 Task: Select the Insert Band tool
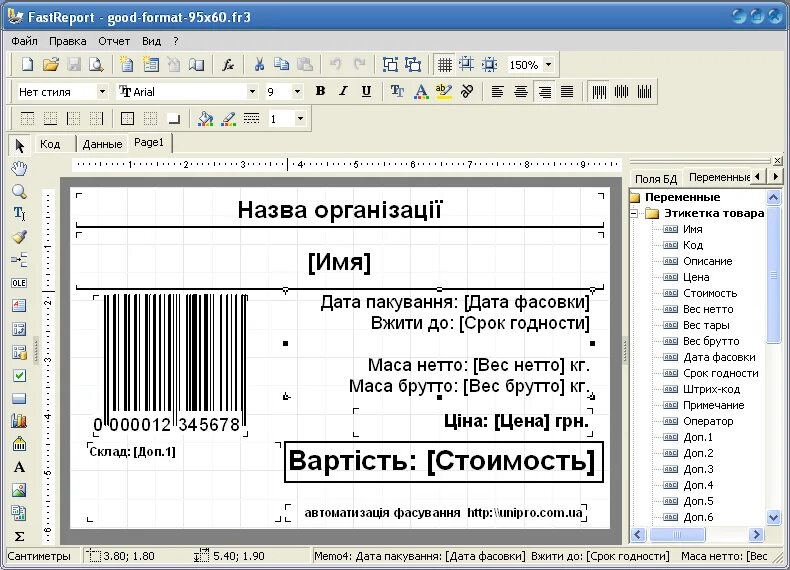pos(19,260)
